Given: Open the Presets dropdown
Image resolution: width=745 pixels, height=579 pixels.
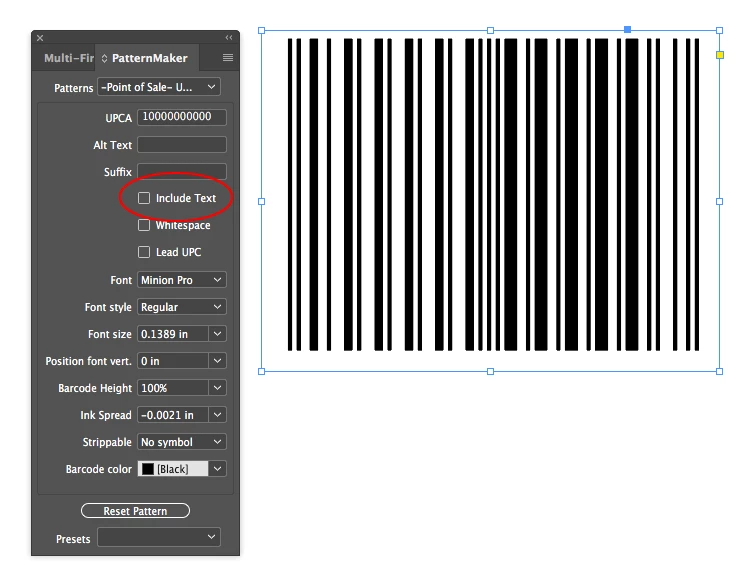Looking at the screenshot, I should 159,538.
